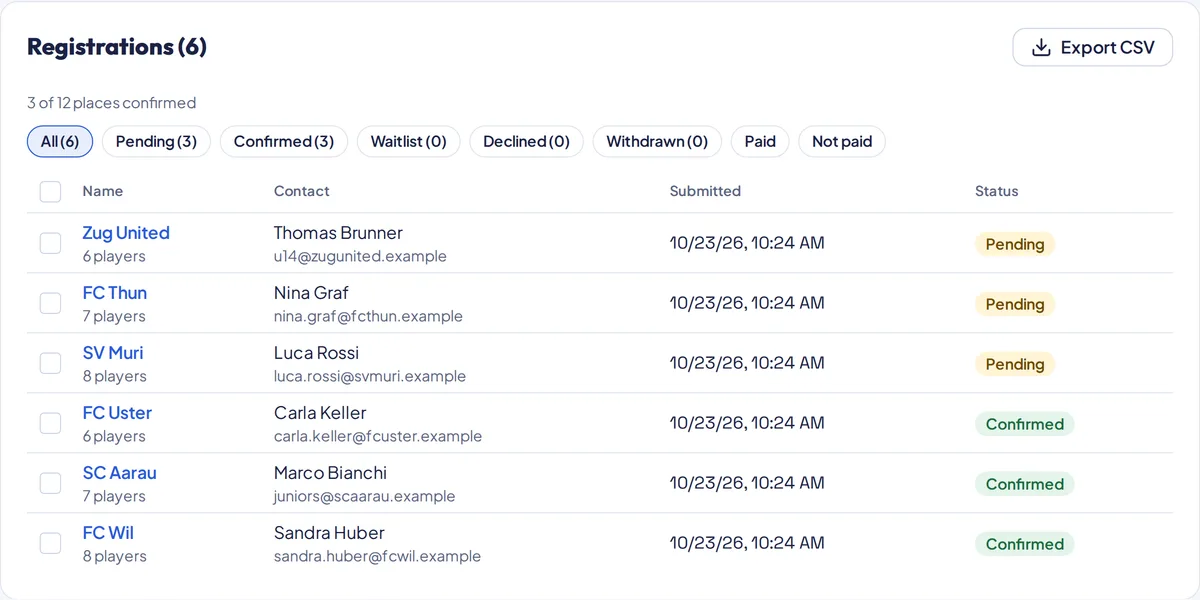Viewport: 1200px width, 600px height.
Task: Open the Waitlist (0) filter
Action: 408,141
